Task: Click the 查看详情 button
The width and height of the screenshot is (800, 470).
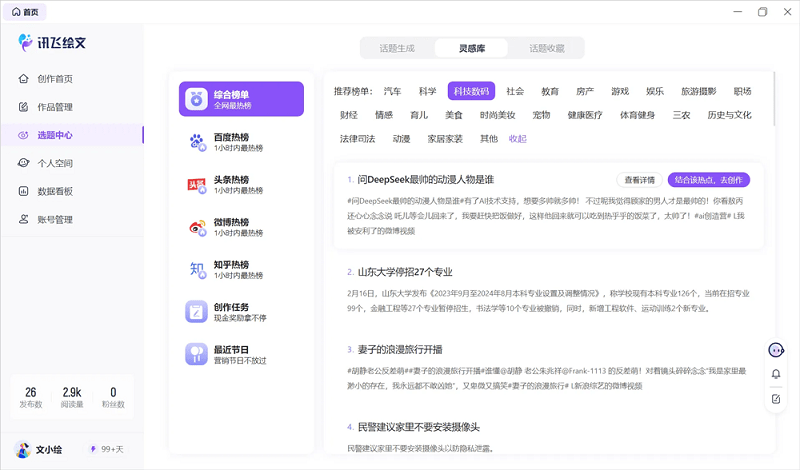Action: click(639, 180)
